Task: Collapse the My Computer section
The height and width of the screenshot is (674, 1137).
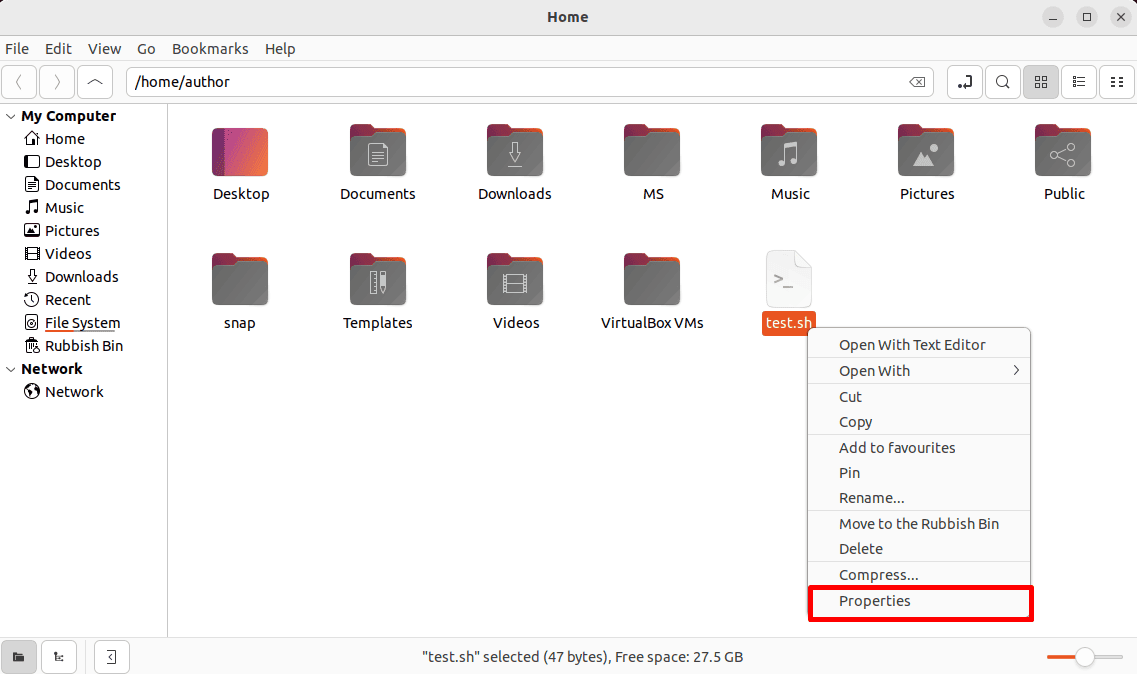Action: coord(11,116)
